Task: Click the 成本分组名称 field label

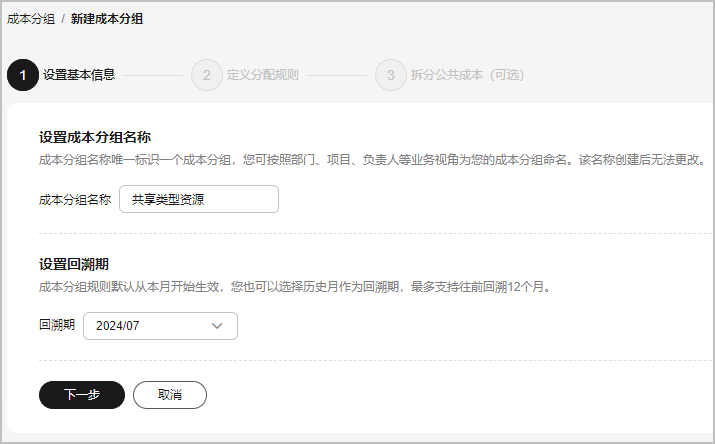Action: click(75, 200)
